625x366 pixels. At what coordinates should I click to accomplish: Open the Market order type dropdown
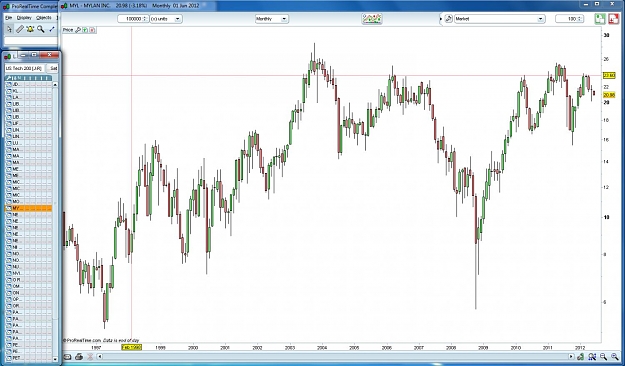[499, 19]
